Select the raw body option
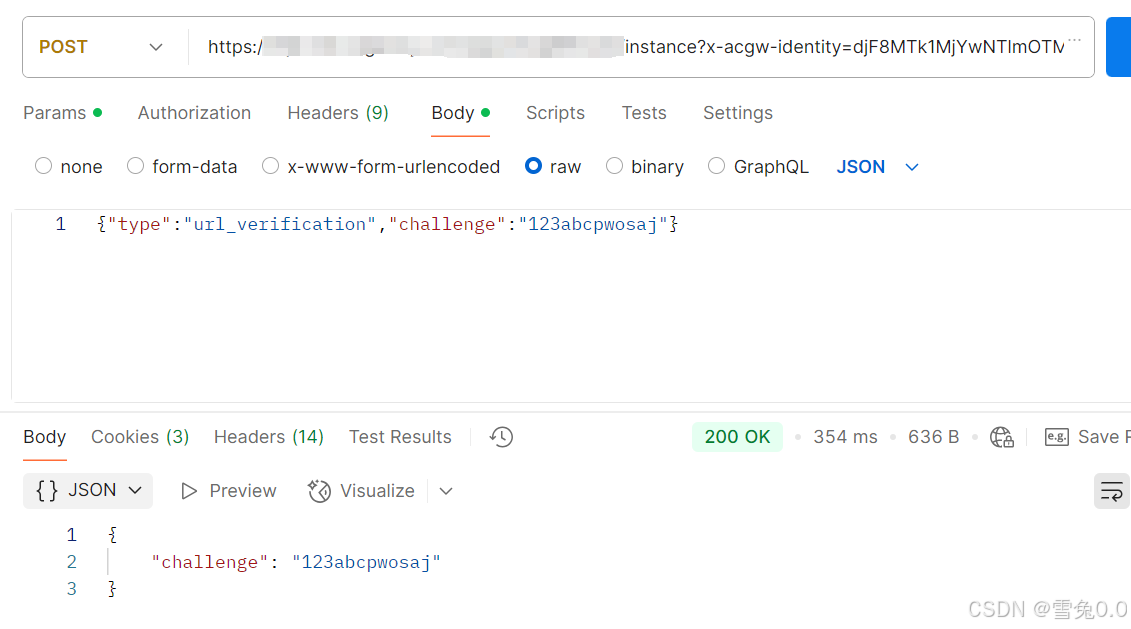The height and width of the screenshot is (629, 1131). pyautogui.click(x=553, y=167)
